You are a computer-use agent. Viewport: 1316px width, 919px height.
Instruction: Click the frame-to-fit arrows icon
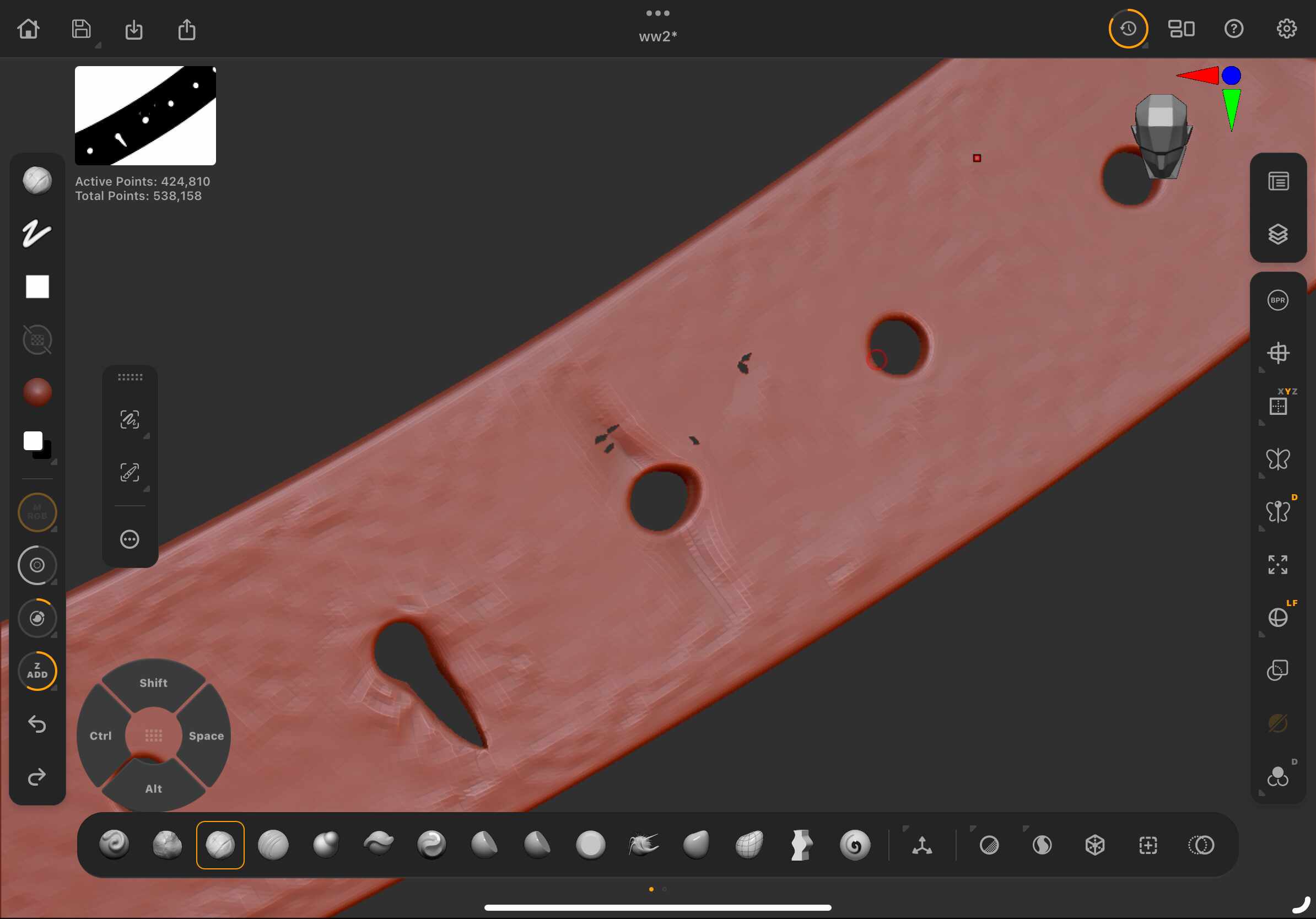(x=1277, y=564)
